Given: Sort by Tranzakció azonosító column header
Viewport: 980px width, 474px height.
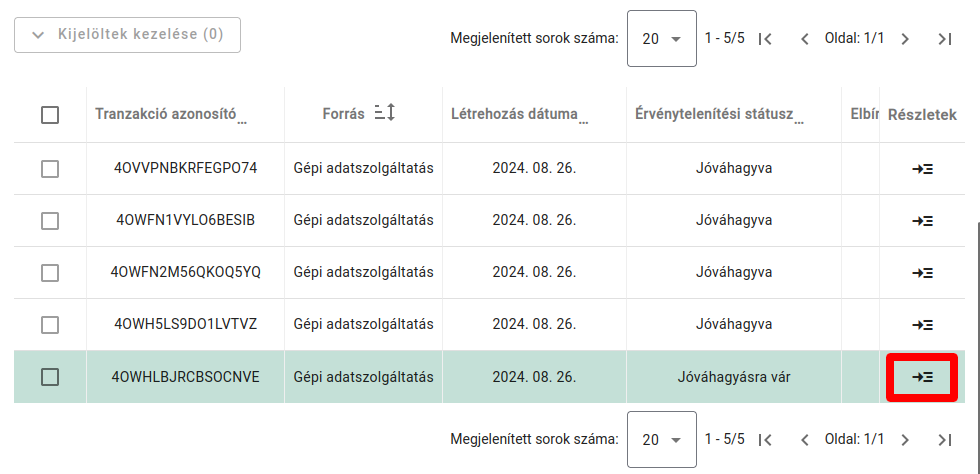Looking at the screenshot, I should point(166,114).
